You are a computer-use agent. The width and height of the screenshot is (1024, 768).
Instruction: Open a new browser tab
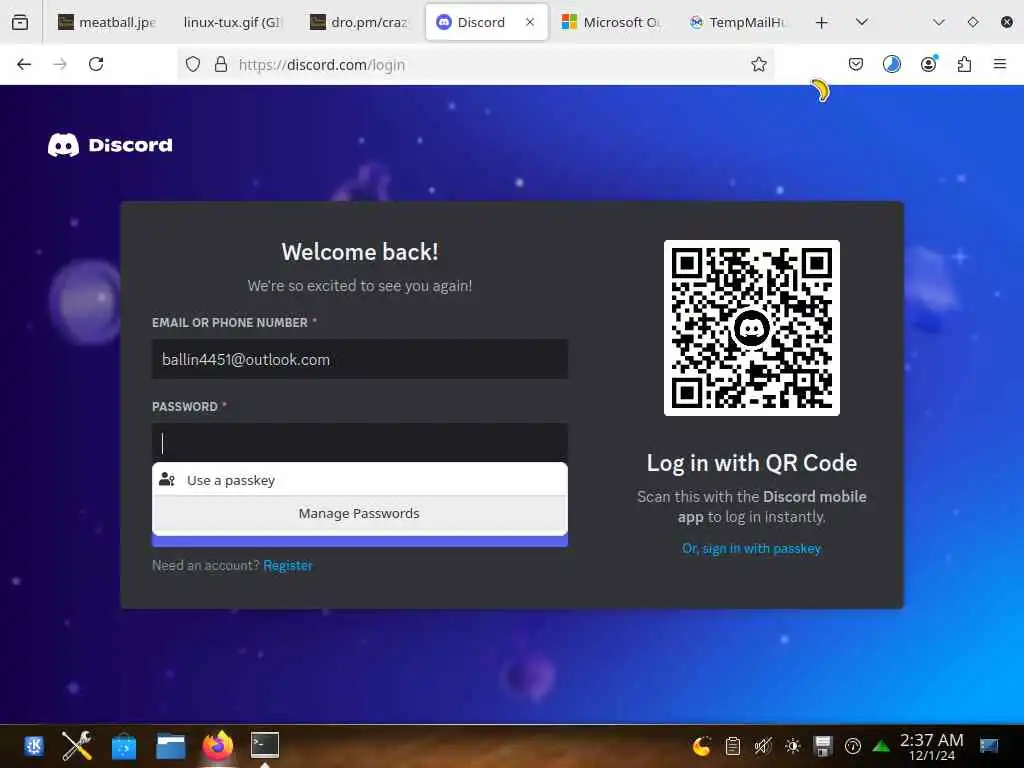[x=822, y=22]
